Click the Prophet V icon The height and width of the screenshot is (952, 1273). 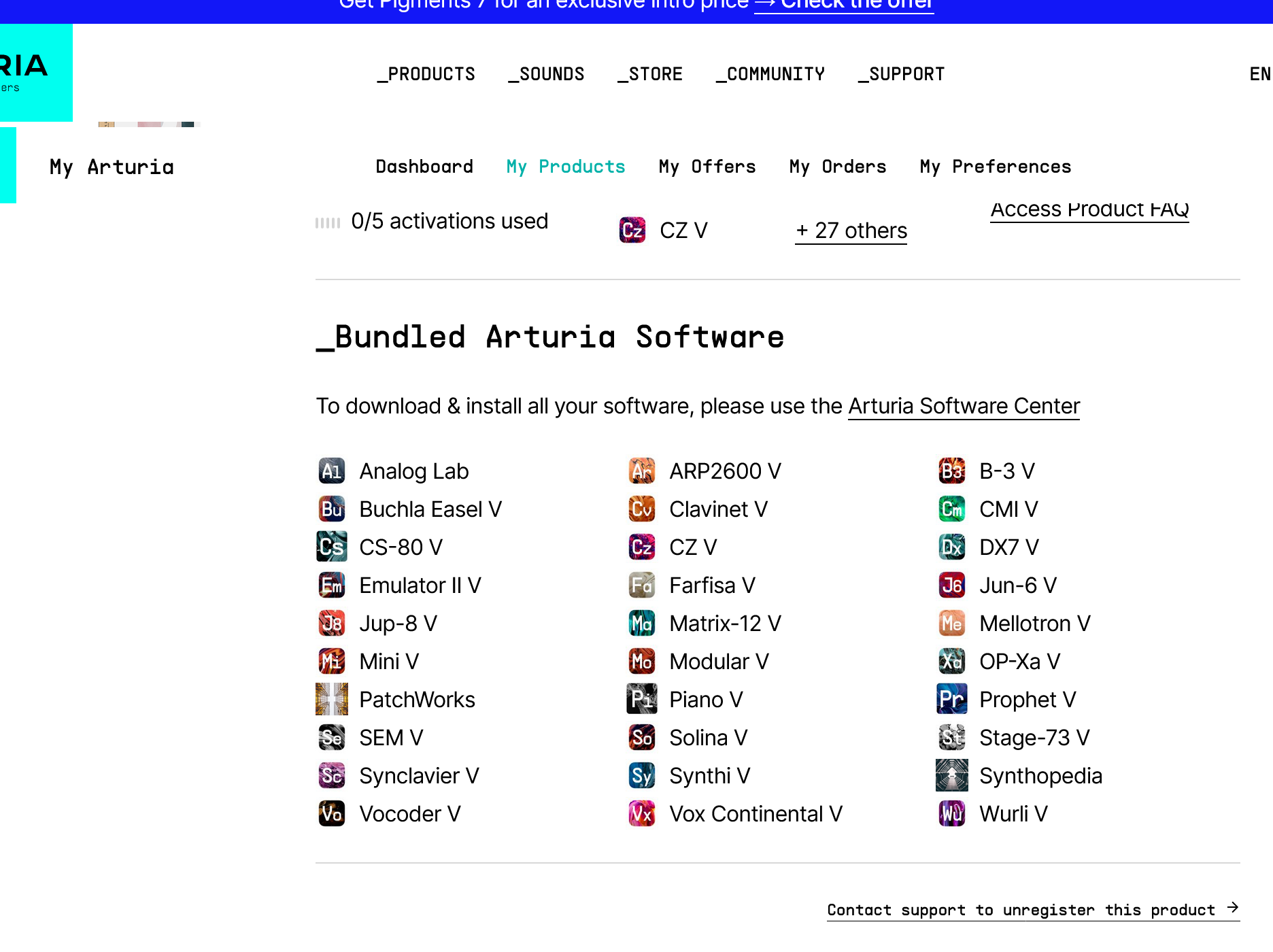coord(952,699)
